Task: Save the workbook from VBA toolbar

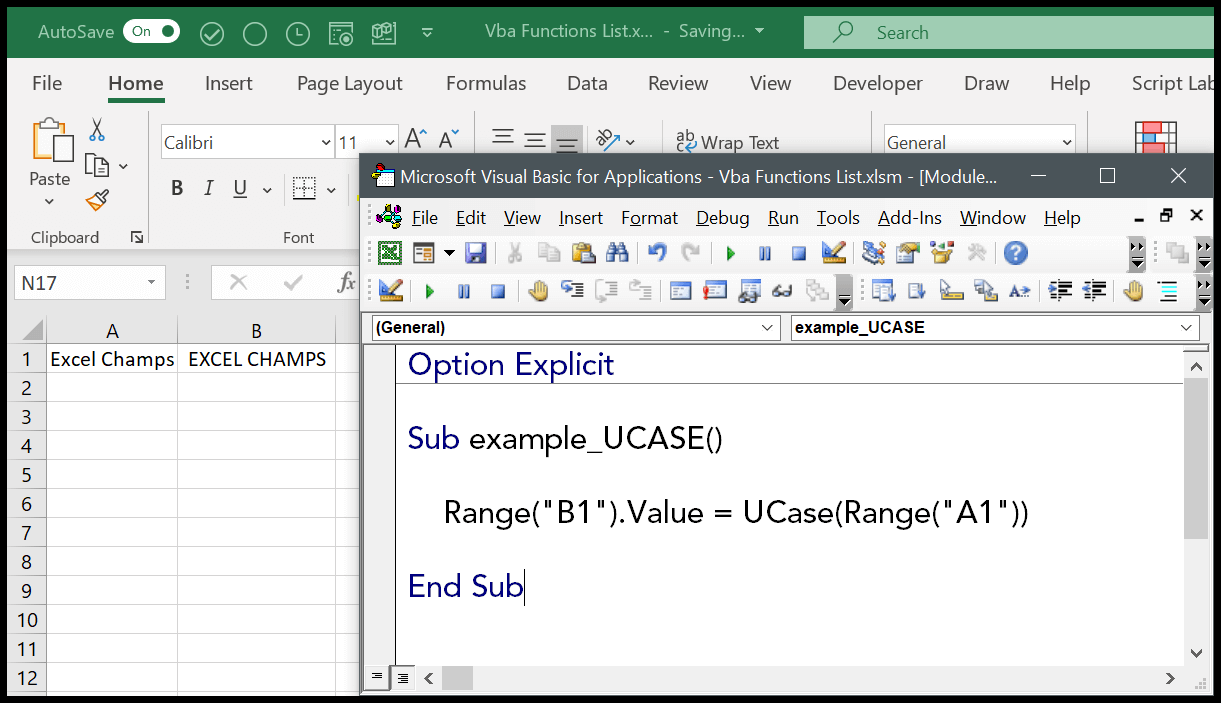Action: point(476,252)
